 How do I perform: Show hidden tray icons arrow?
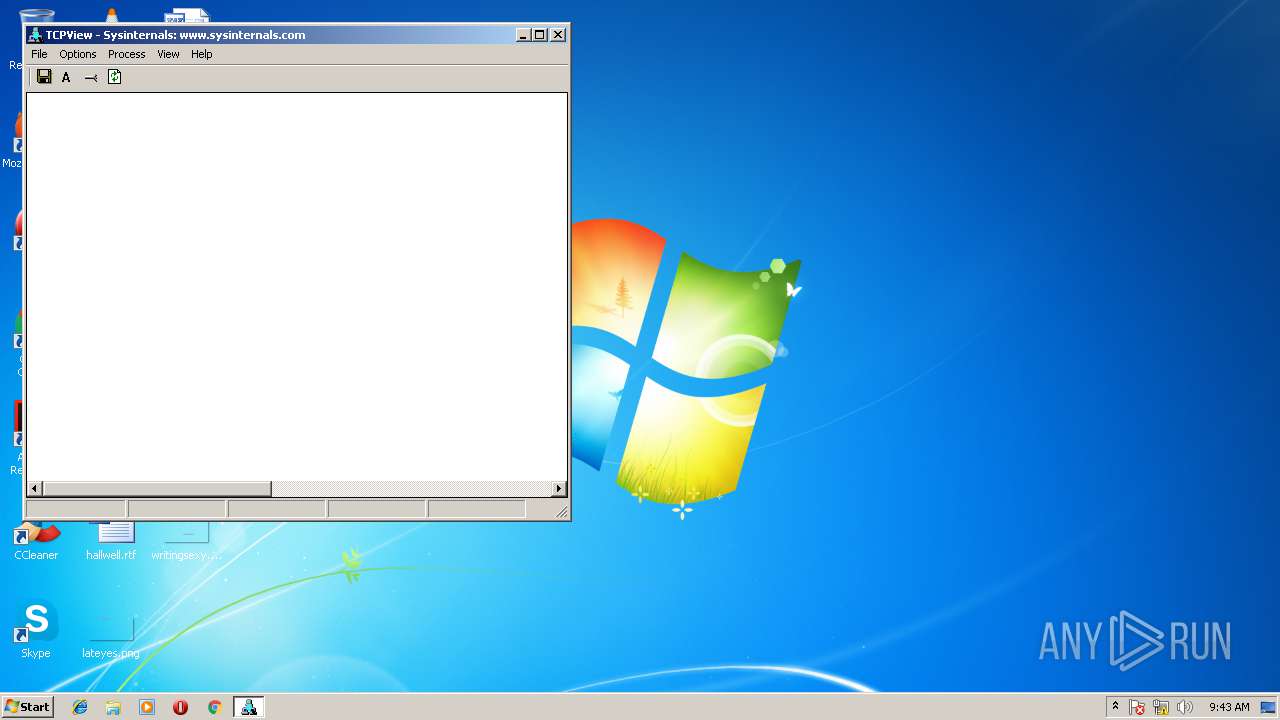1115,707
